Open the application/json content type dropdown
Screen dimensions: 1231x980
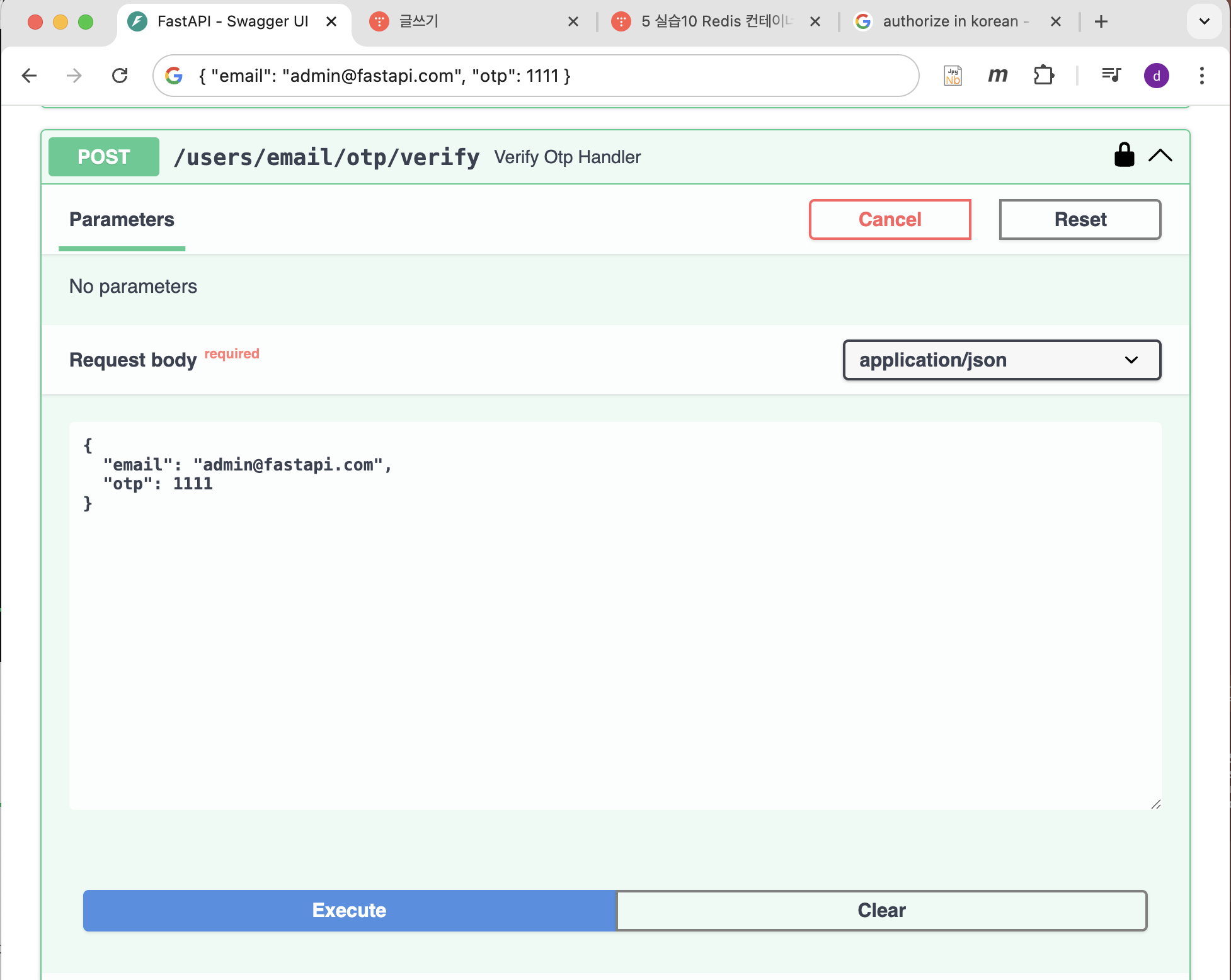[1001, 360]
